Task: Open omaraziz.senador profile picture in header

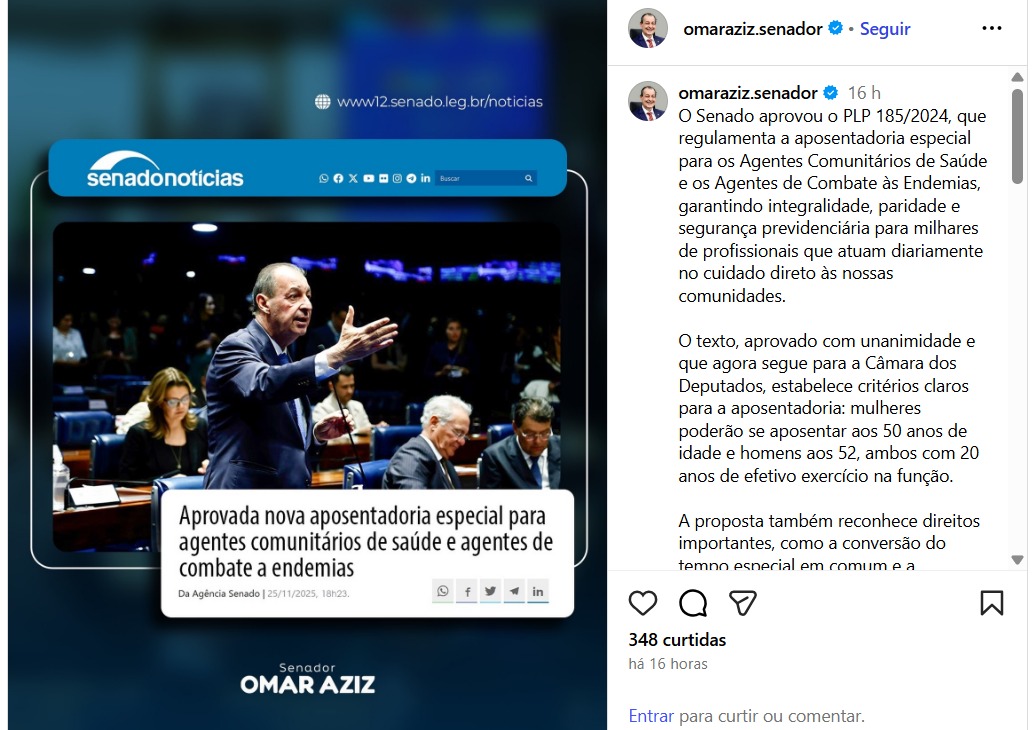Action: [x=648, y=29]
